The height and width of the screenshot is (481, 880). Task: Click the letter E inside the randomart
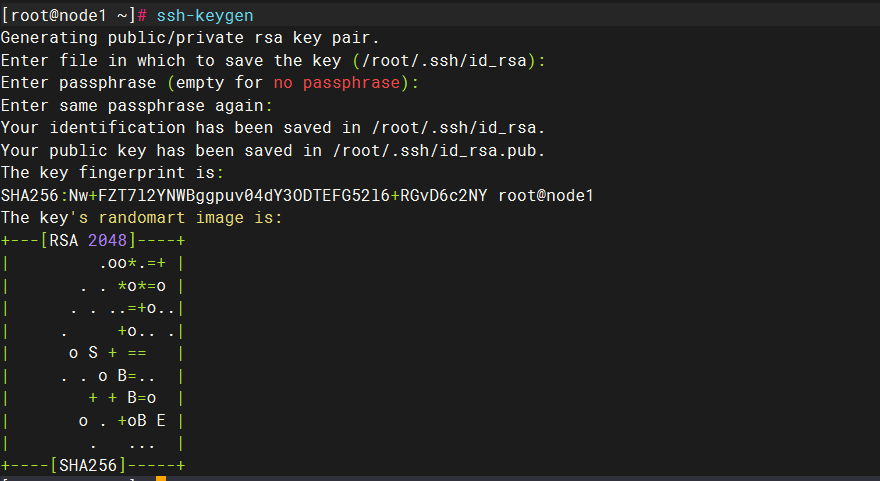point(161,421)
